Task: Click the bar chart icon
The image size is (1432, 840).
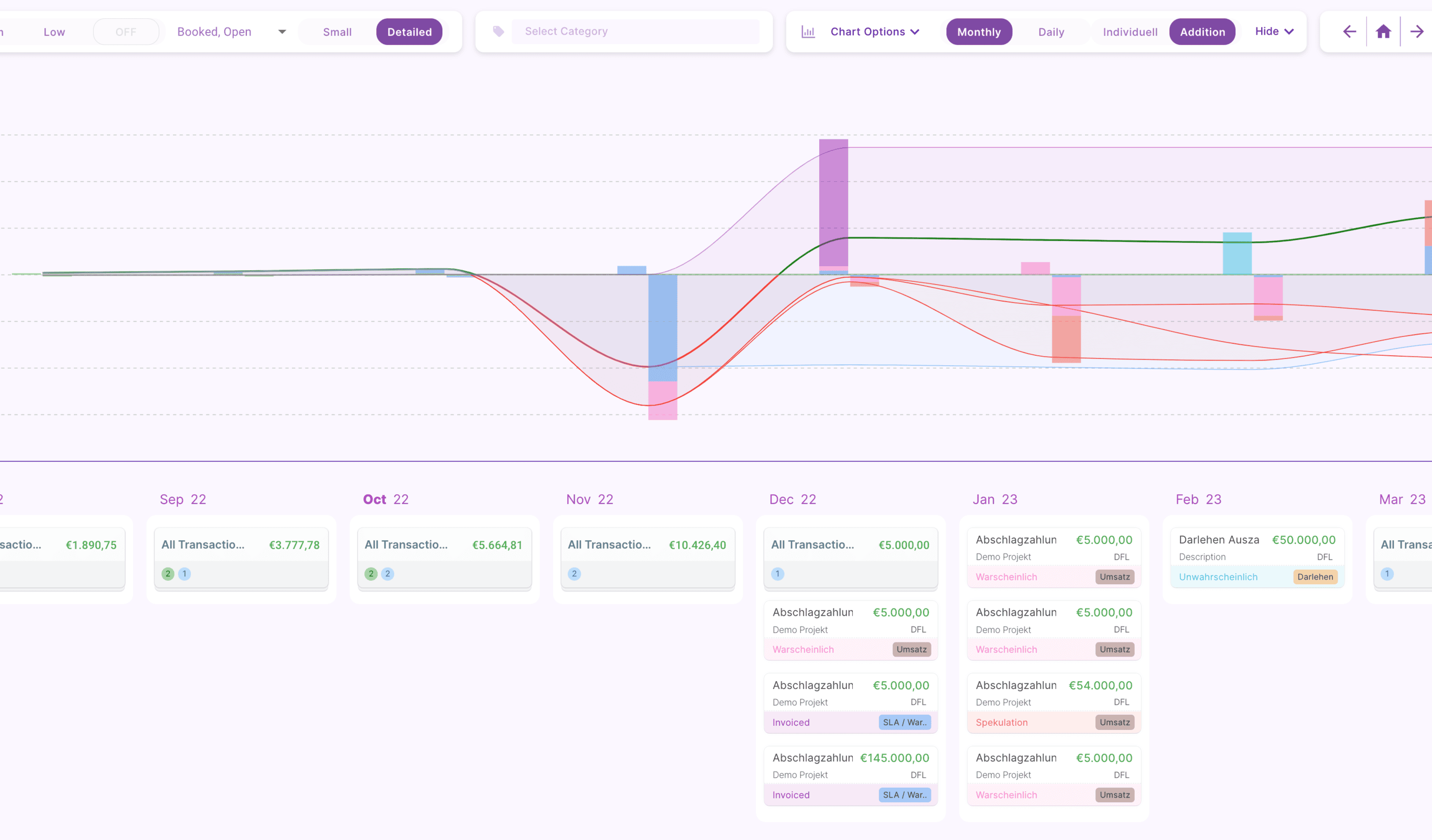Action: 808,32
